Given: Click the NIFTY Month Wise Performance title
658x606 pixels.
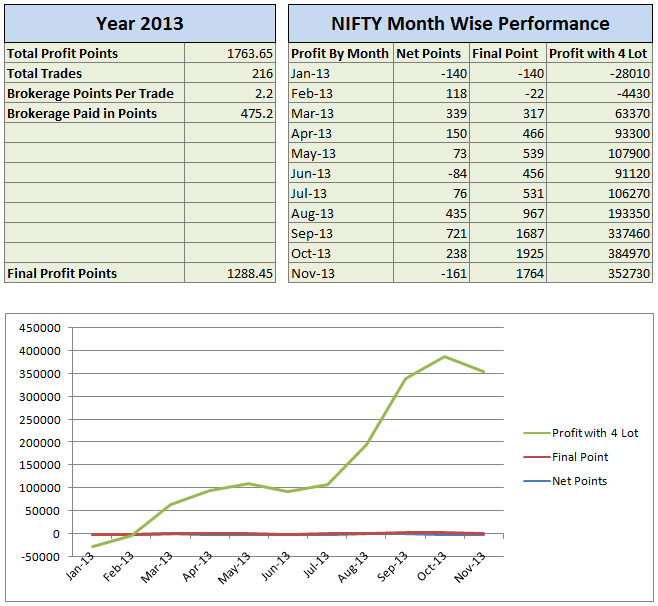Looking at the screenshot, I should click(x=470, y=23).
